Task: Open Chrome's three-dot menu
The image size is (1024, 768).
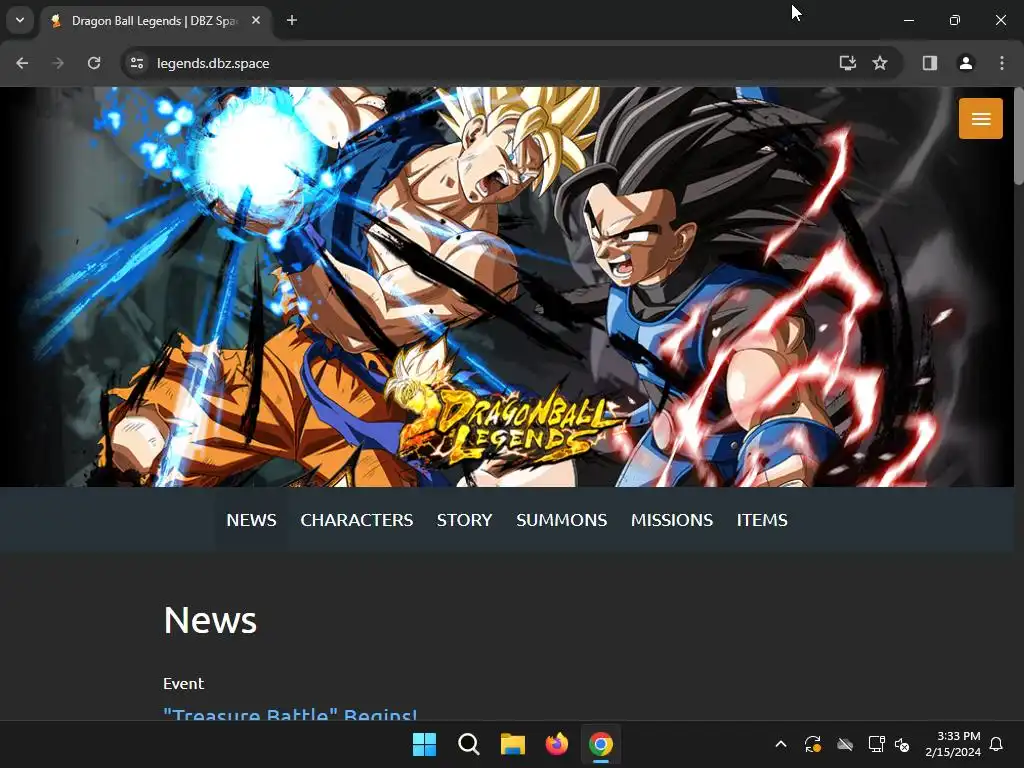Action: tap(1002, 63)
